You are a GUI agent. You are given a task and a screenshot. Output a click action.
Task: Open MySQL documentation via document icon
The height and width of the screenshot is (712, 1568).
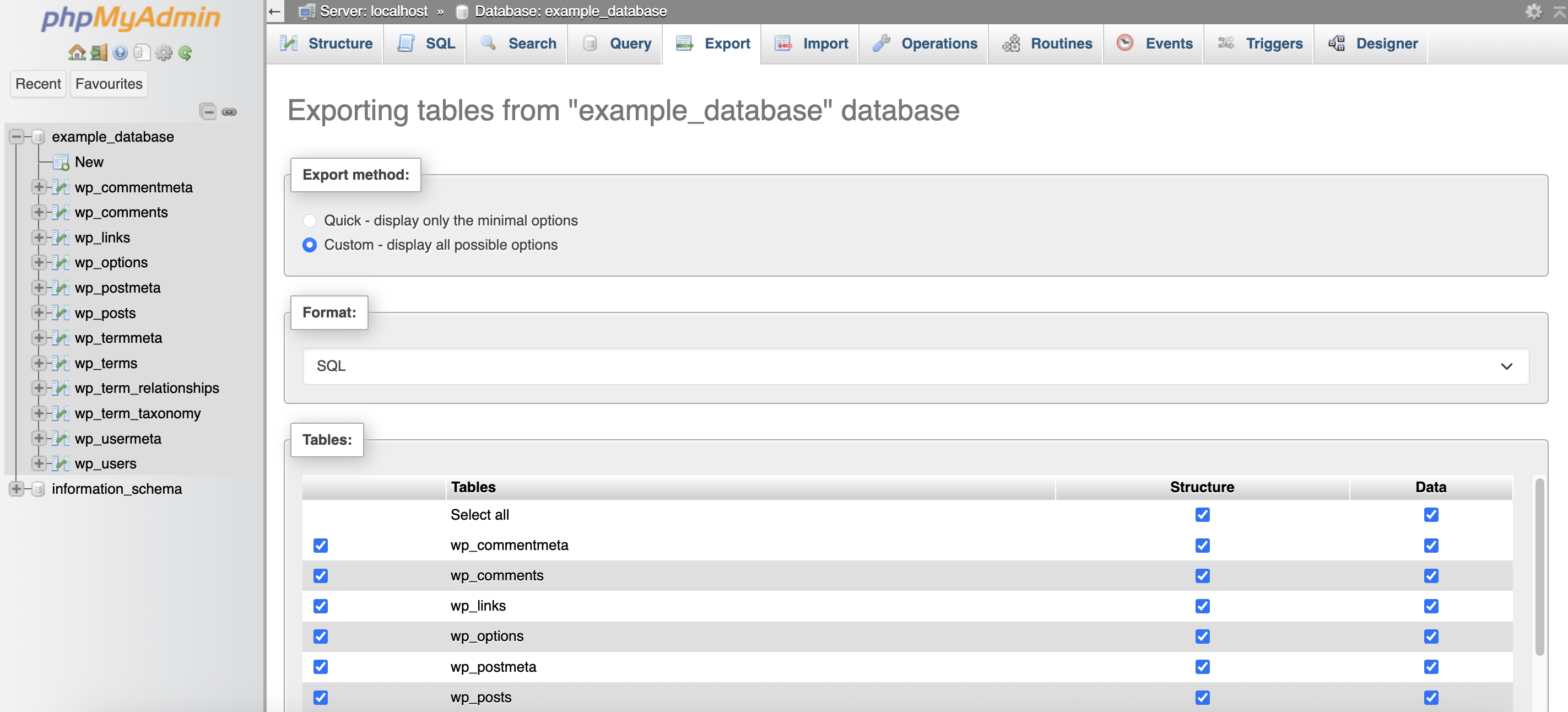(x=141, y=52)
